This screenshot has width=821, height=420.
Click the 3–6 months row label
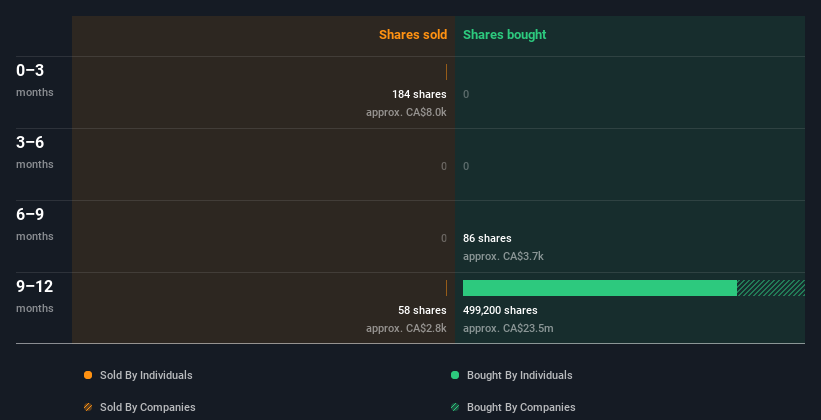click(x=35, y=152)
